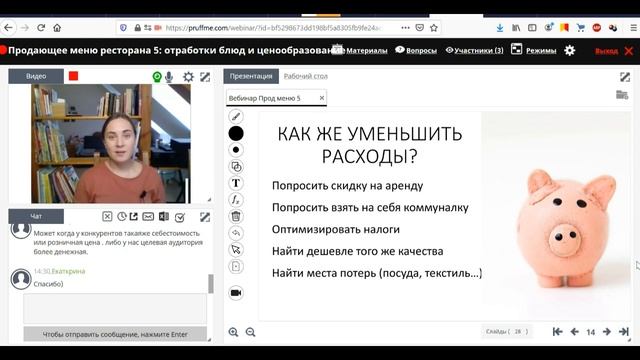640x360 pixels.
Task: Show Участники (3) list
Action: coord(478,51)
